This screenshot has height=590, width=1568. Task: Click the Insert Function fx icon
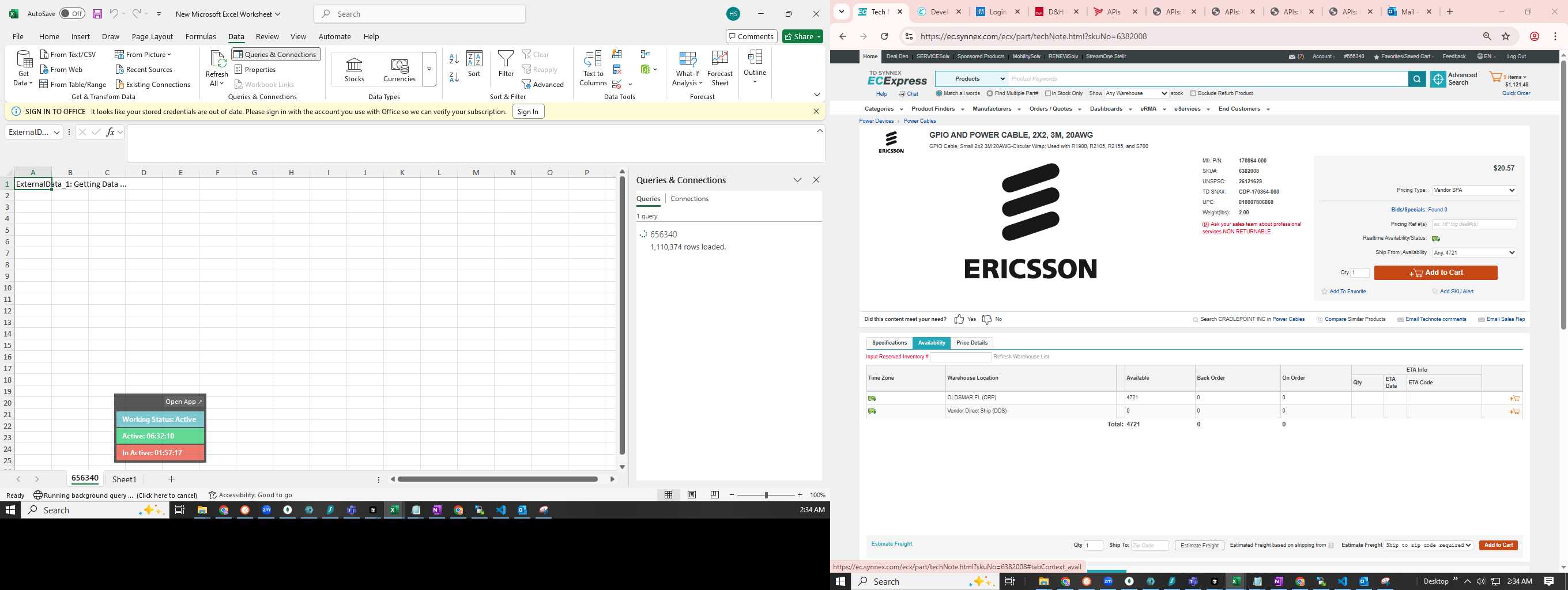[x=110, y=132]
